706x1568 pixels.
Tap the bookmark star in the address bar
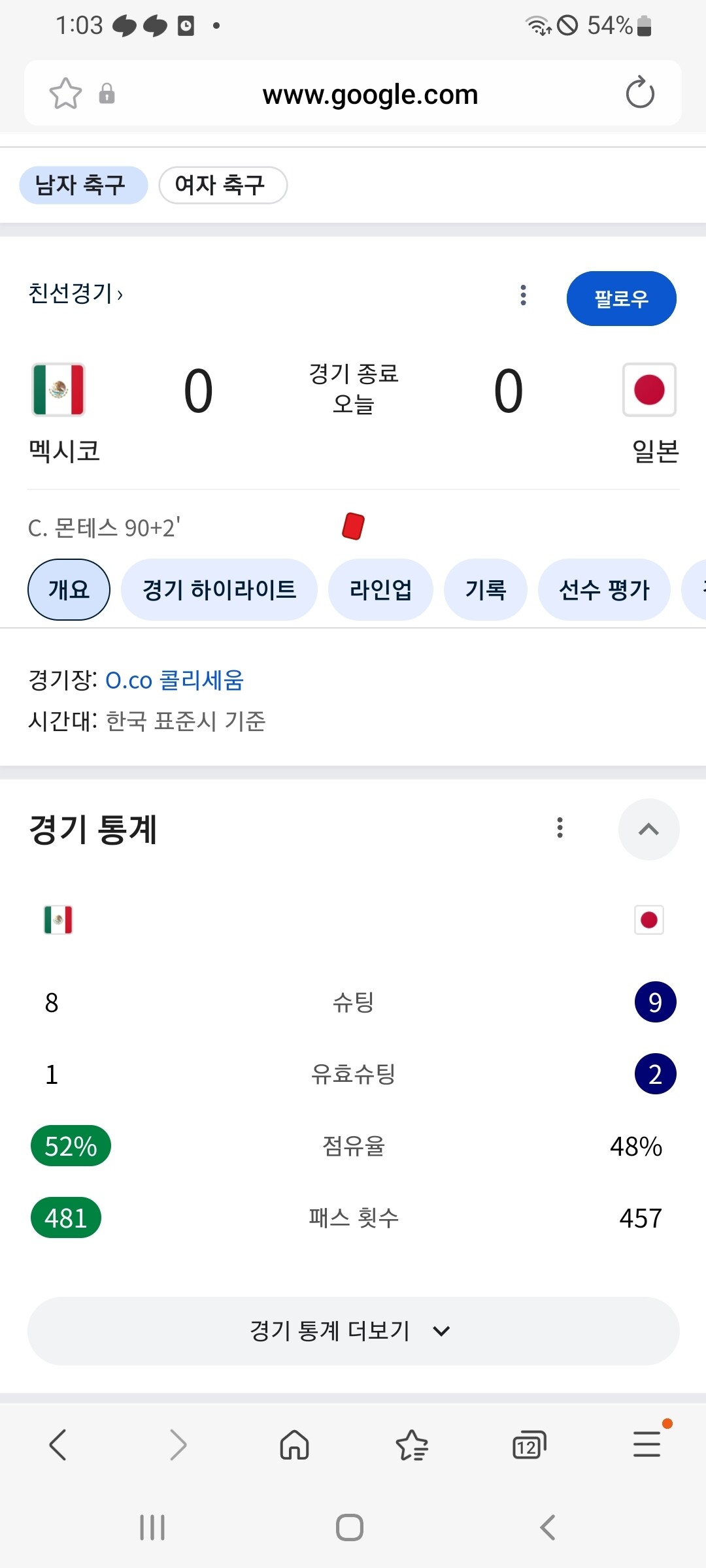[65, 93]
